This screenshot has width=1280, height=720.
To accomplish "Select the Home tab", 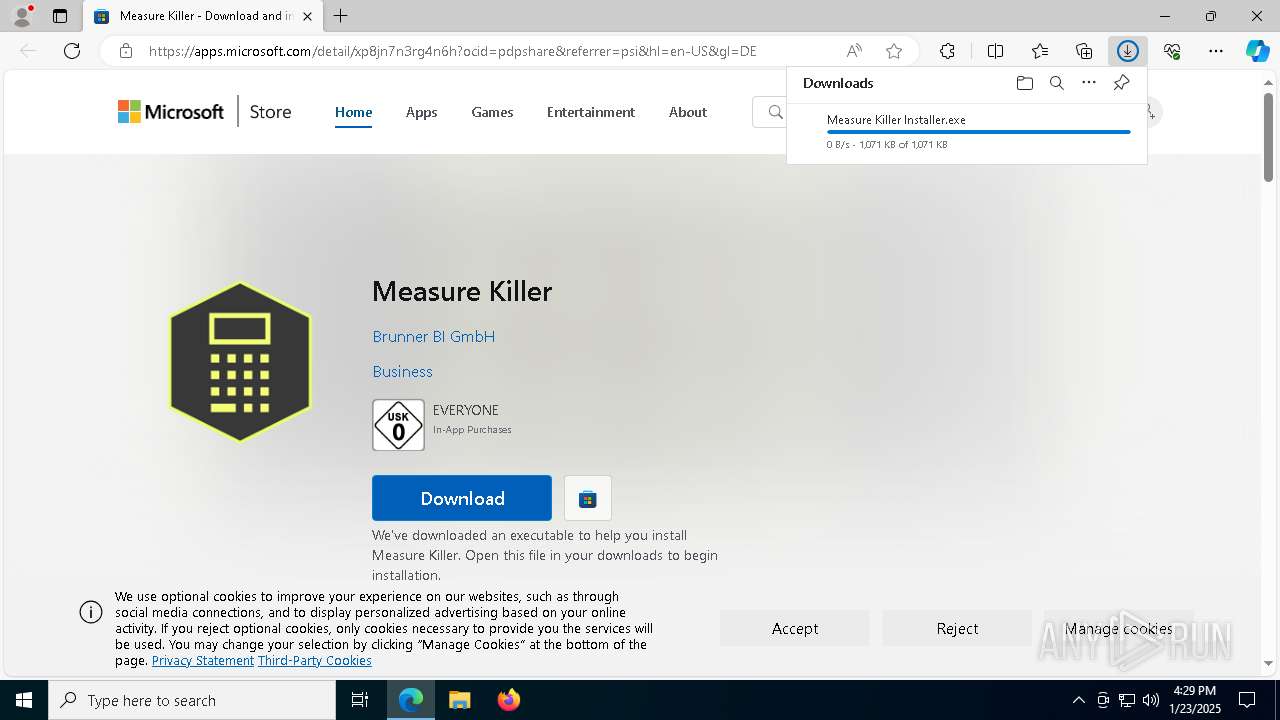I will coord(353,112).
